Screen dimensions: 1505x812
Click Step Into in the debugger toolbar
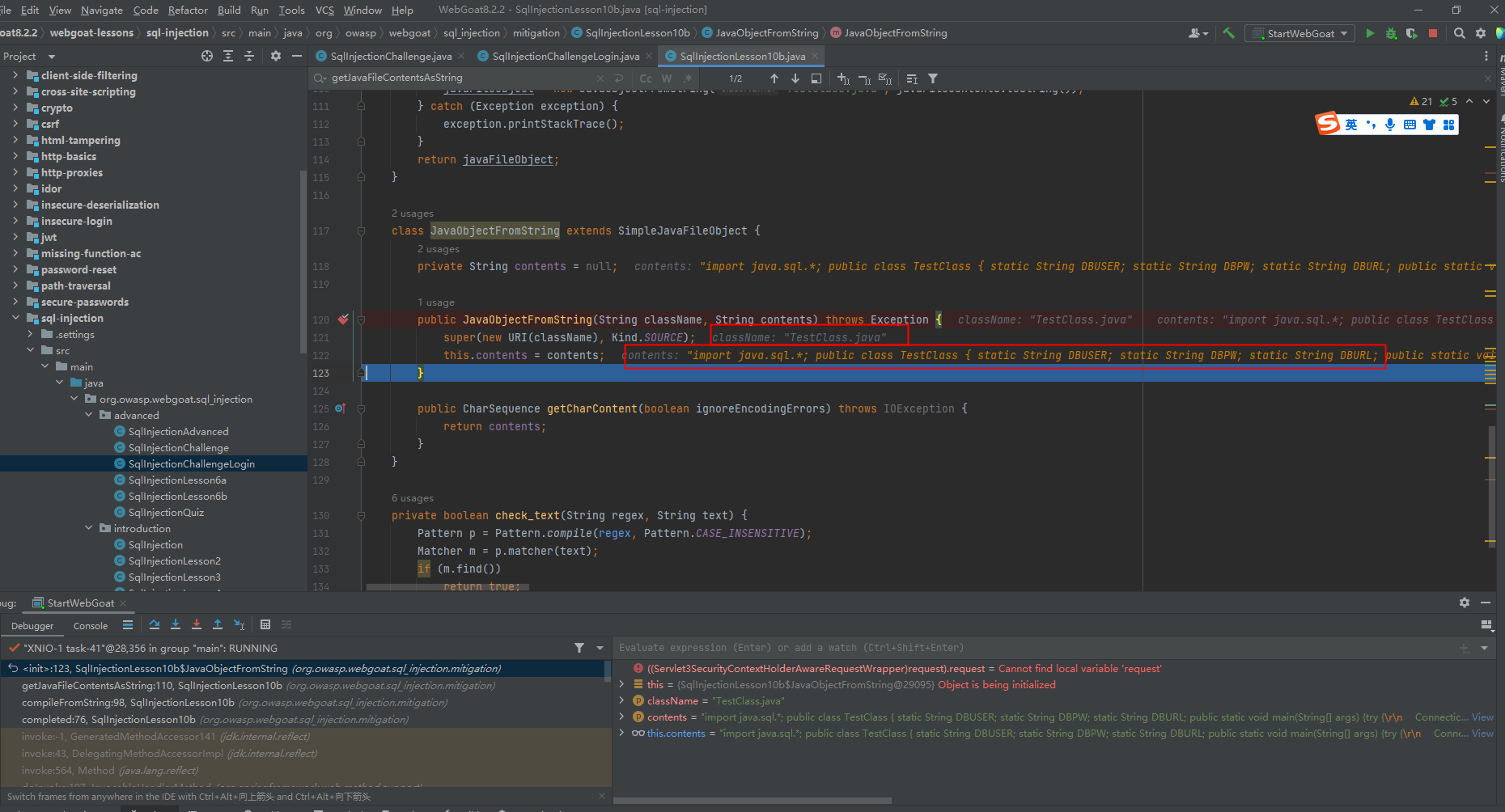coord(176,624)
